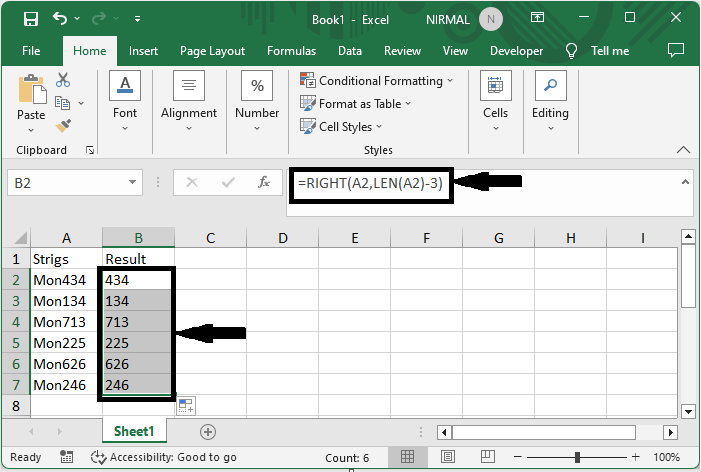Open the Format as Table menu
Screen dimensions: 701x472
point(355,104)
